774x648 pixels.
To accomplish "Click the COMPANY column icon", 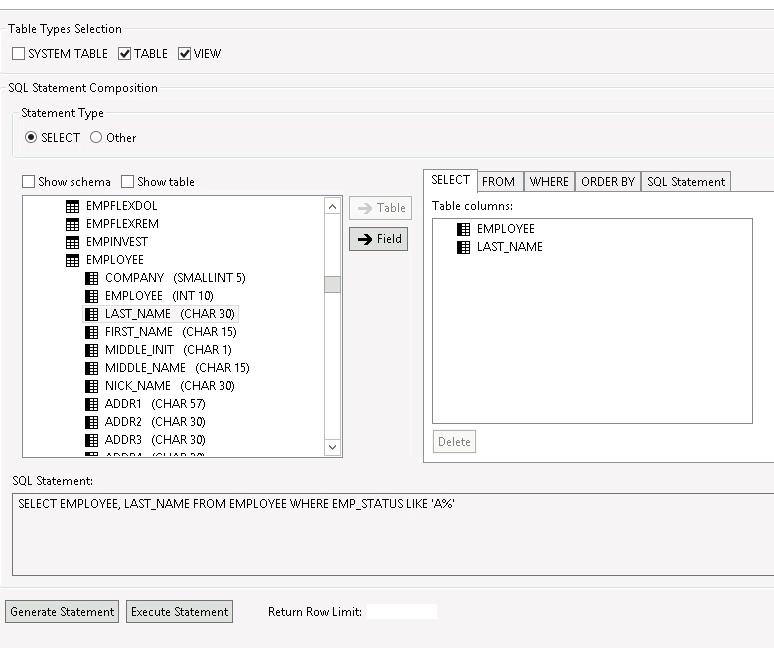I will [91, 278].
